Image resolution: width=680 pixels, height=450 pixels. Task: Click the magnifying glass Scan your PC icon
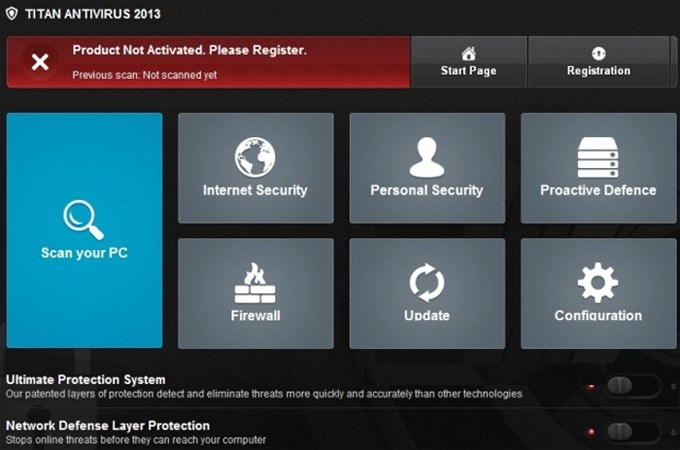[x=83, y=218]
